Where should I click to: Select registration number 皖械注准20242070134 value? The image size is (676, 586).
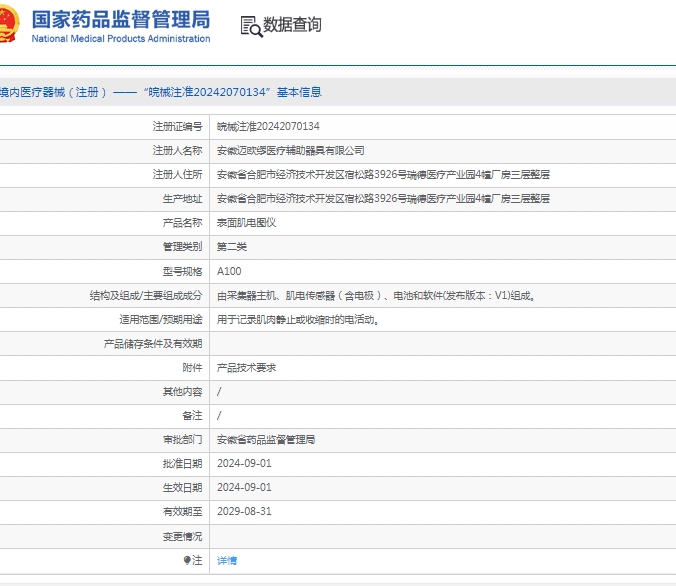[x=268, y=126]
